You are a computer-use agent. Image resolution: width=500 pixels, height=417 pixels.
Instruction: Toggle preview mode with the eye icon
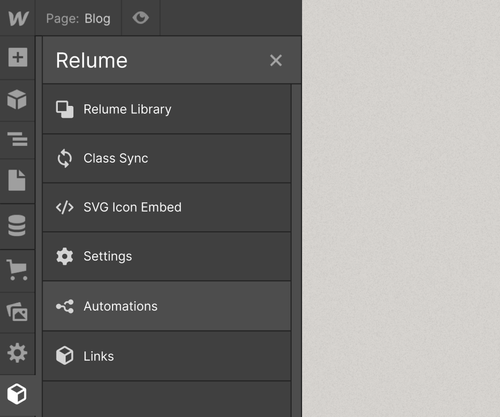click(x=141, y=18)
